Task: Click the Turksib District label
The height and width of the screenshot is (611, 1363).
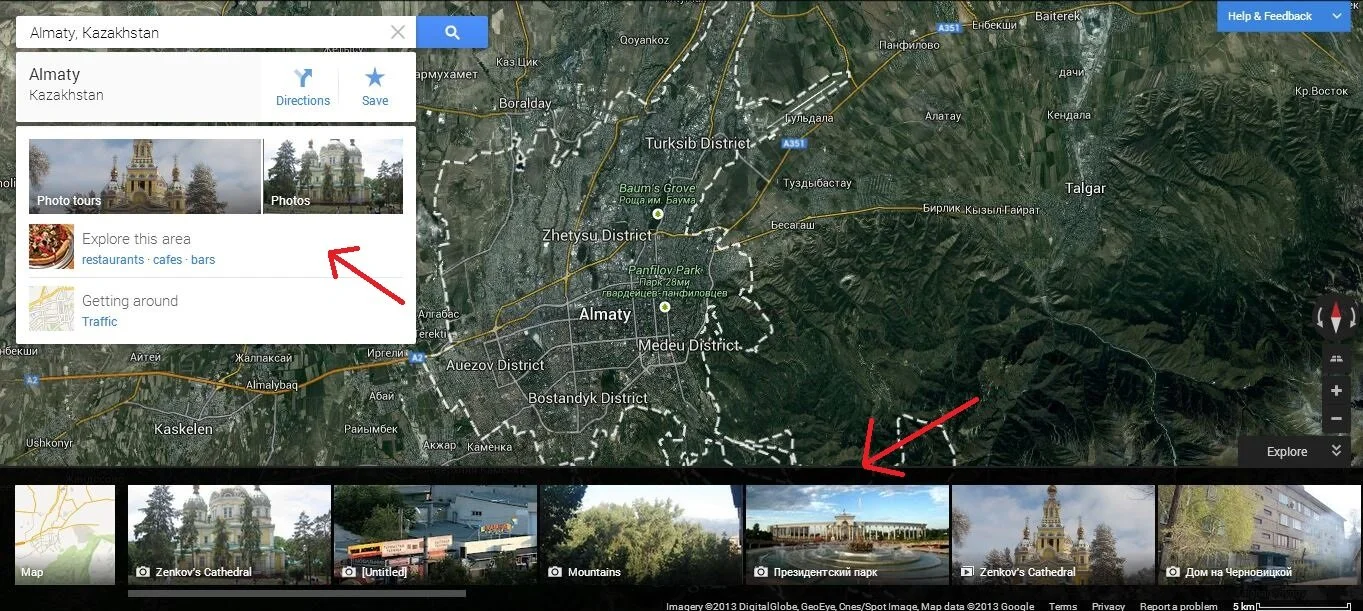Action: pyautogui.click(x=698, y=143)
